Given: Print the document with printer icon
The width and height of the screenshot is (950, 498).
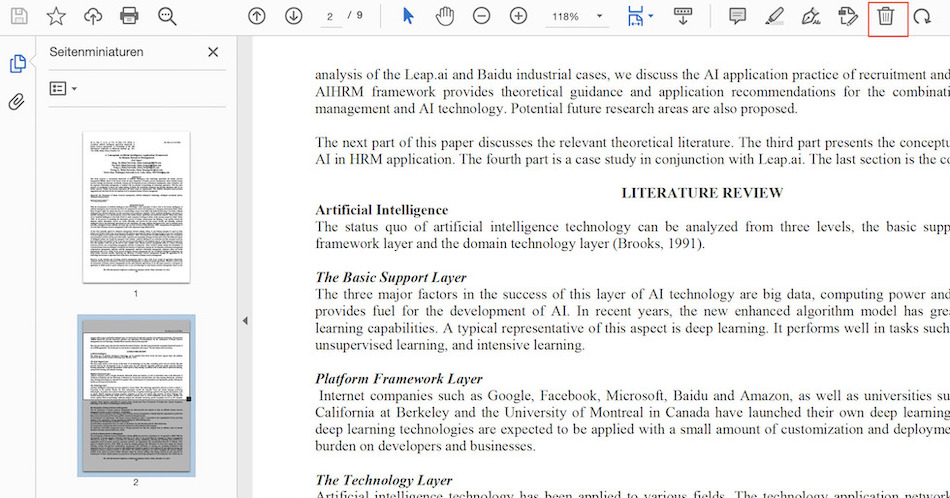Looking at the screenshot, I should pyautogui.click(x=129, y=16).
